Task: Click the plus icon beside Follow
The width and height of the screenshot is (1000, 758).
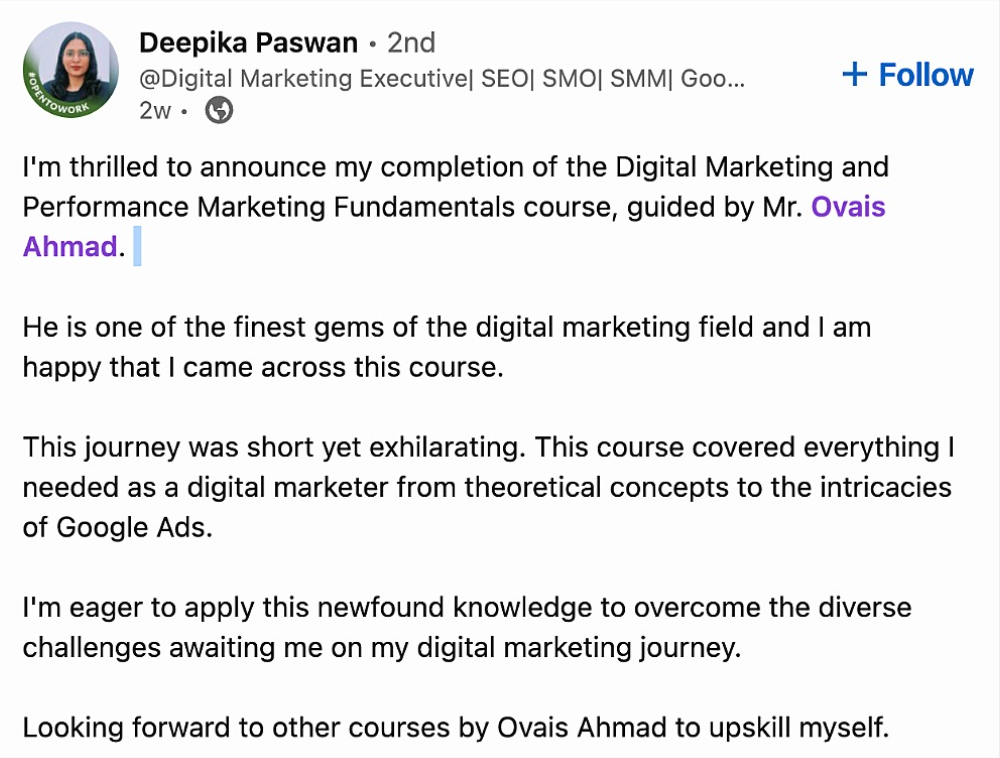Action: point(855,74)
